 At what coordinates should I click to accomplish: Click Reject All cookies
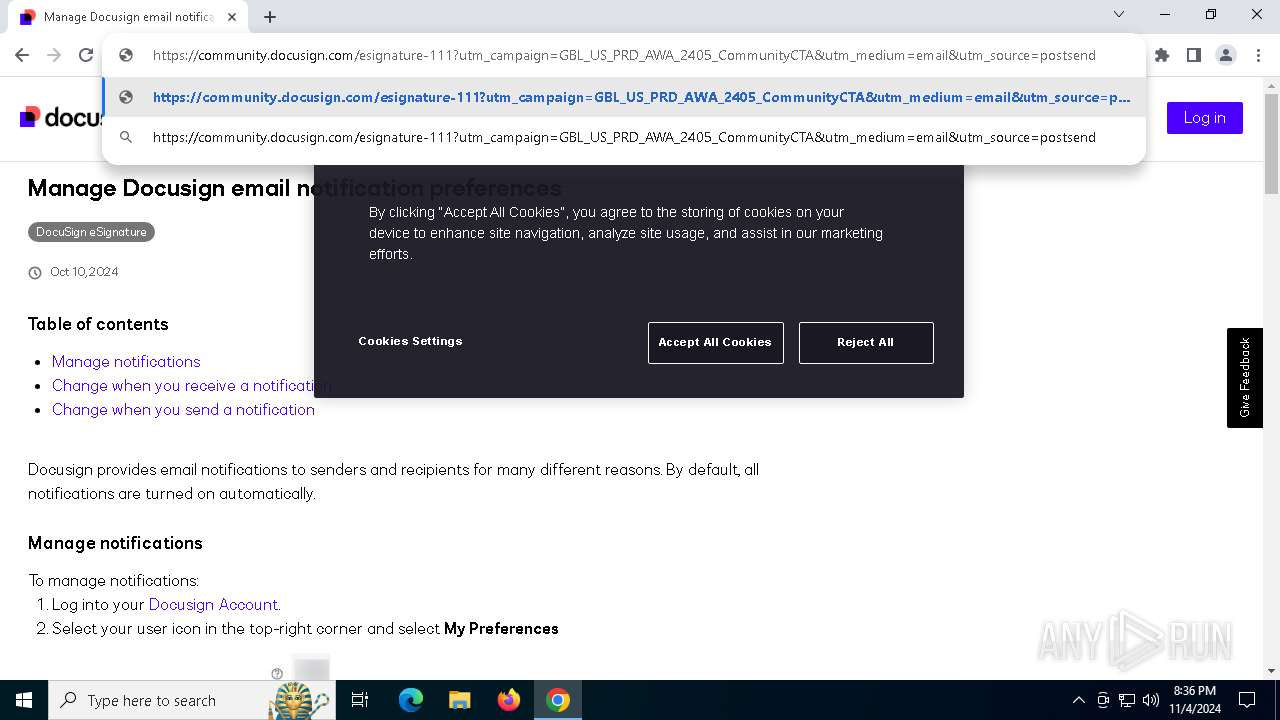[866, 342]
